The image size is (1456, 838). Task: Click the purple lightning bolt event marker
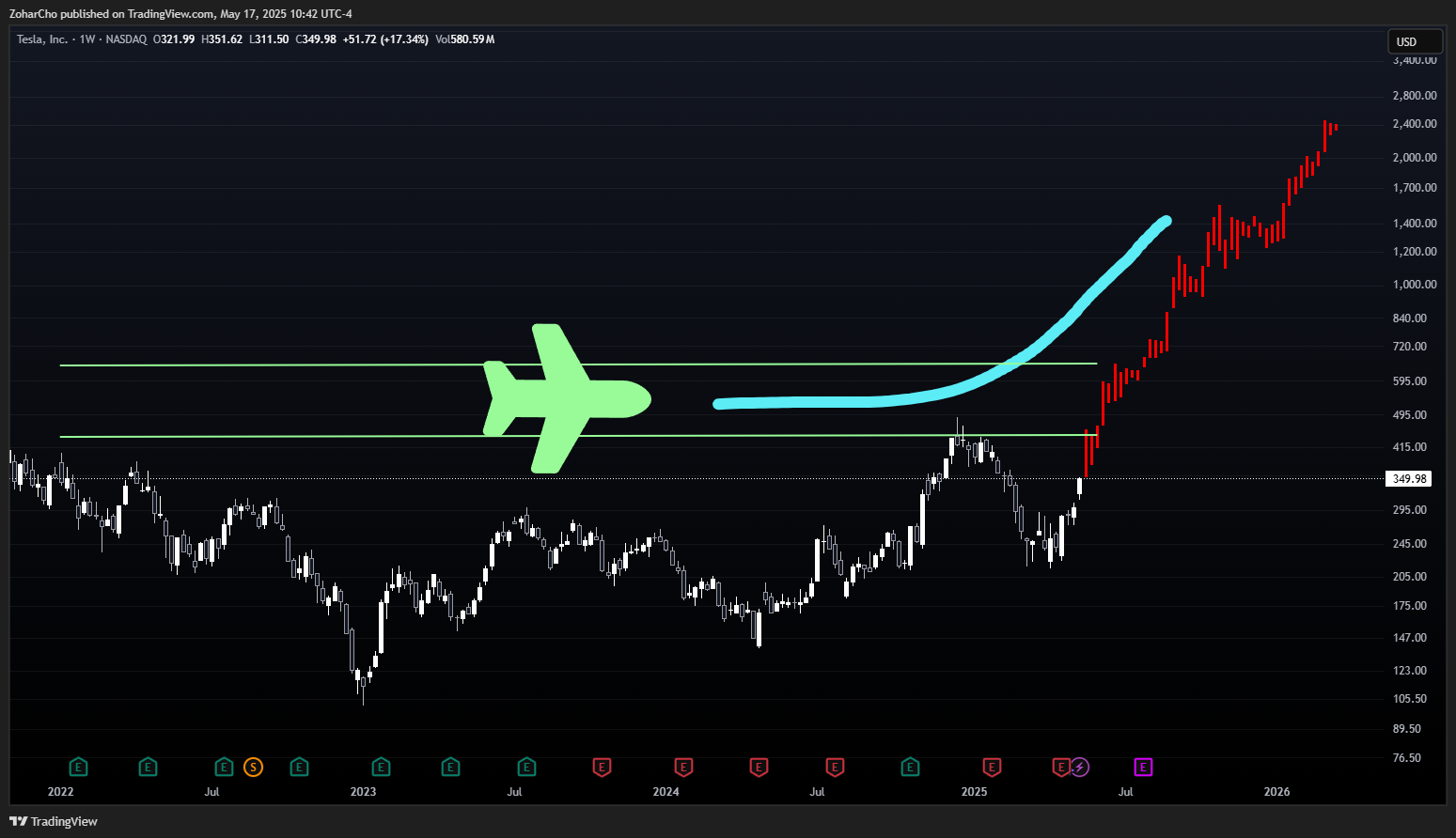[x=1080, y=768]
